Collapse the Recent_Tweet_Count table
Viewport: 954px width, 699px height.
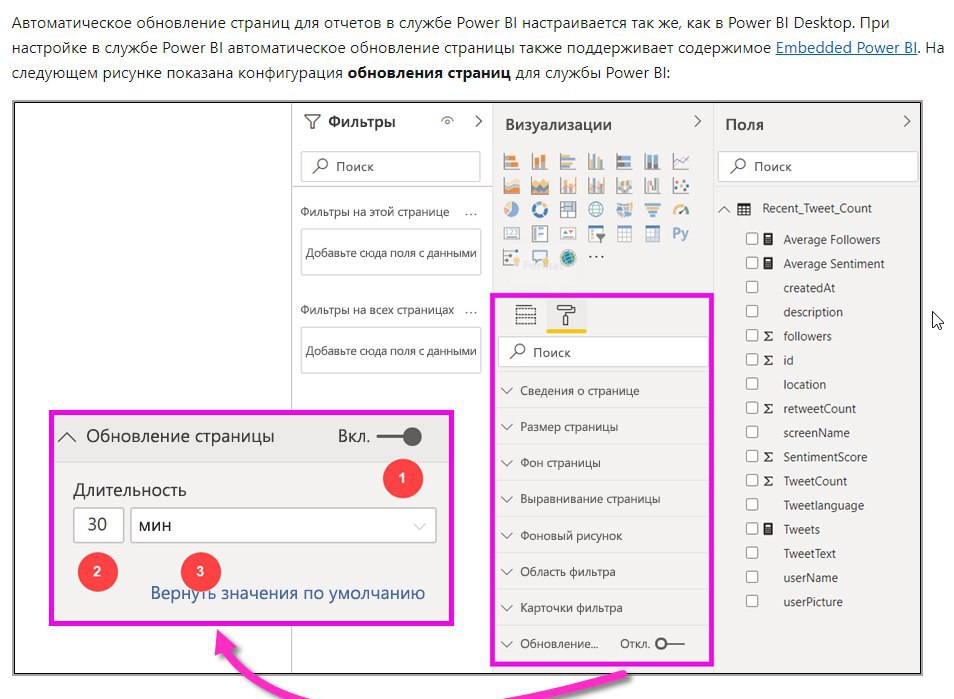[724, 209]
